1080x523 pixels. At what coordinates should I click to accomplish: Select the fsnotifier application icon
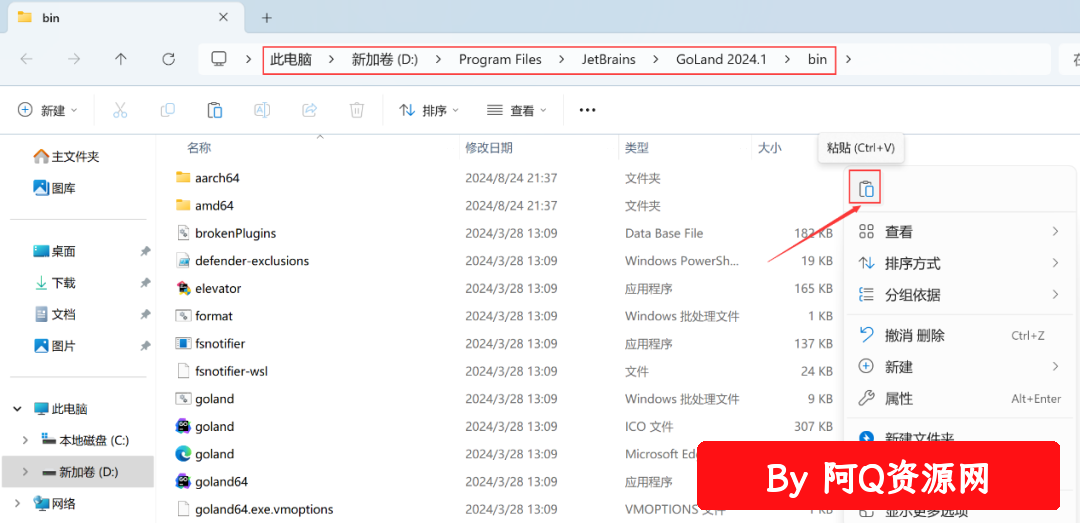click(x=183, y=343)
